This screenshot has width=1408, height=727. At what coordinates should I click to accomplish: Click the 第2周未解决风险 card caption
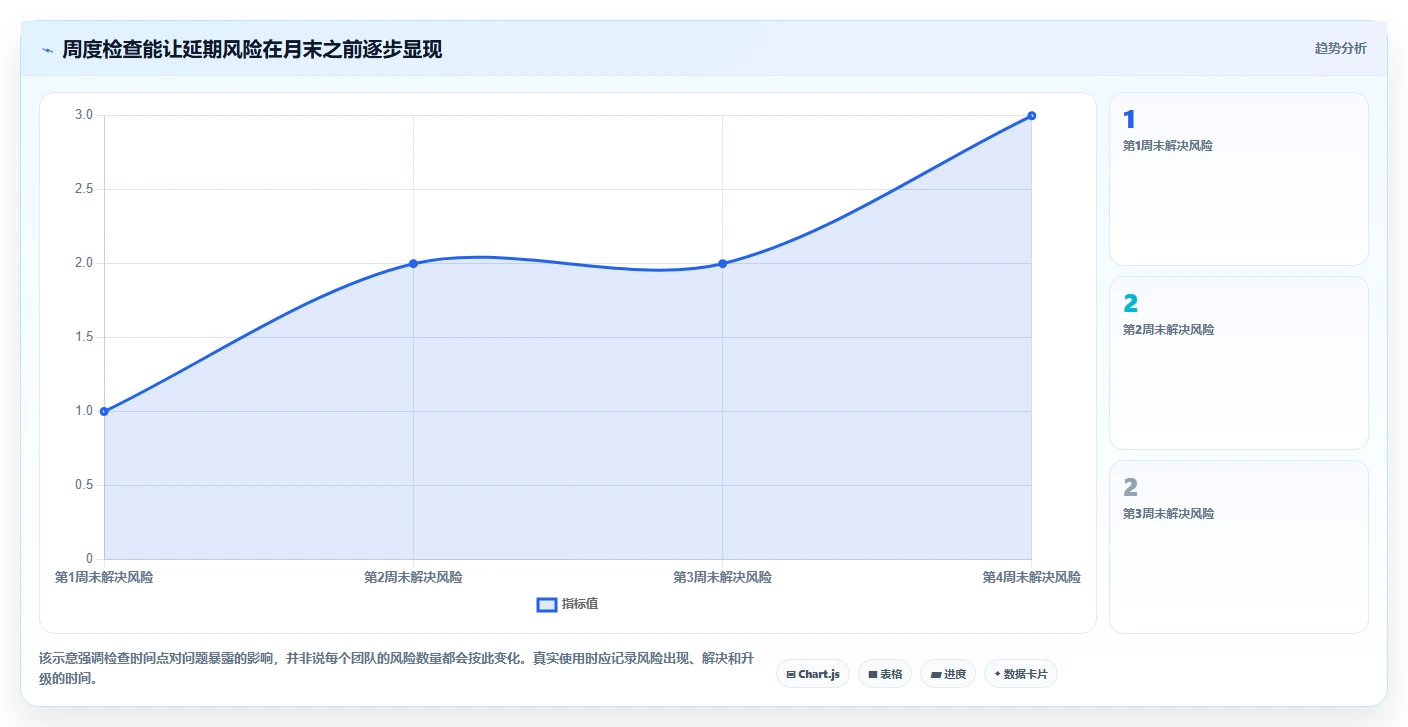pos(1168,329)
